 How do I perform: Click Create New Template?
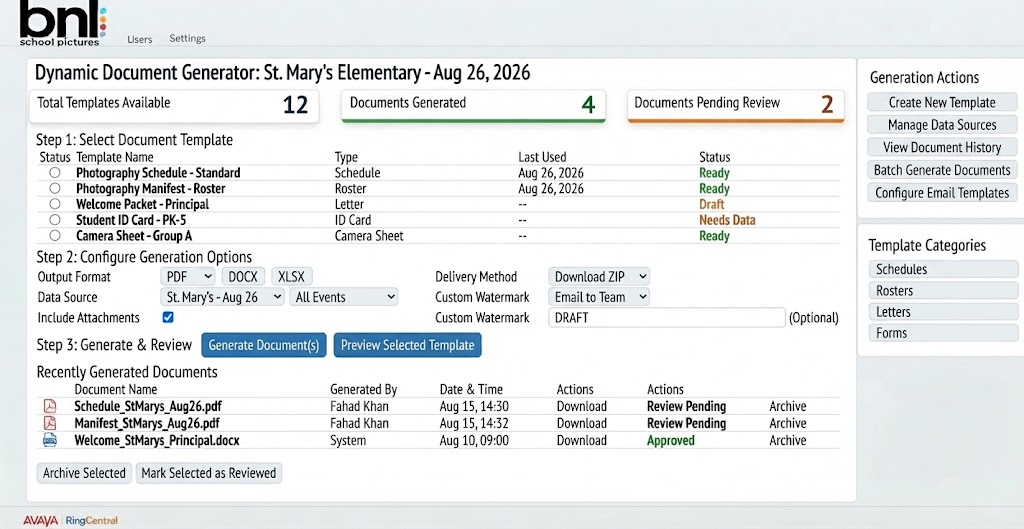(x=942, y=102)
